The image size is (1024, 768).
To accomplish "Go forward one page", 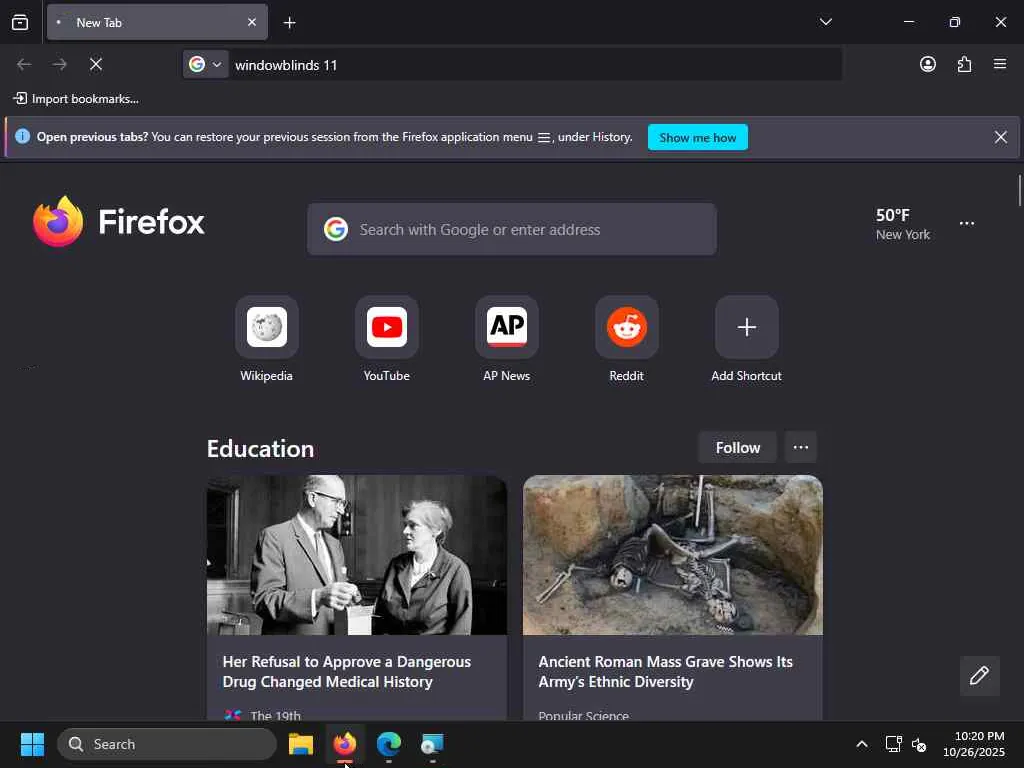I will (60, 64).
